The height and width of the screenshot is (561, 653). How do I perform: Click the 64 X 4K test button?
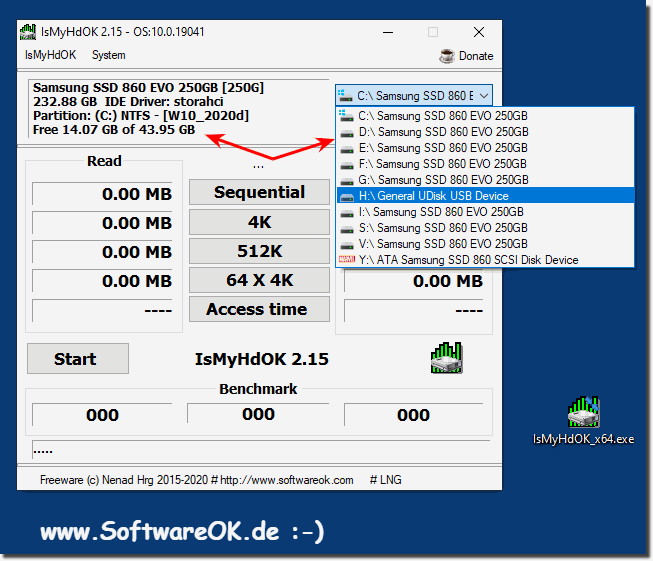click(x=259, y=280)
